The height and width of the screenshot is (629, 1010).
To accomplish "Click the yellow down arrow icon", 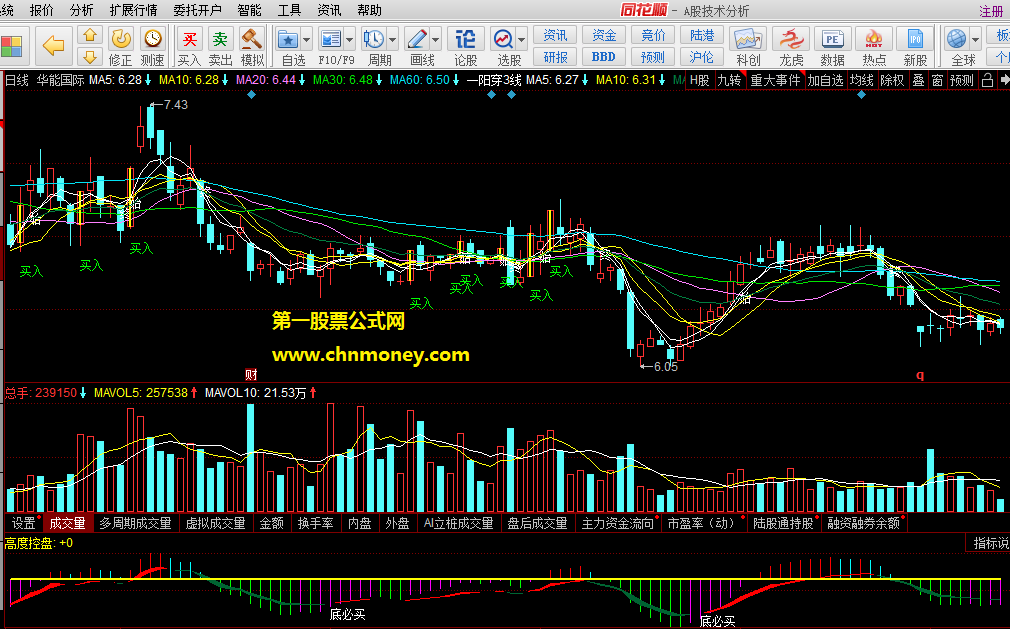I will click(x=90, y=57).
